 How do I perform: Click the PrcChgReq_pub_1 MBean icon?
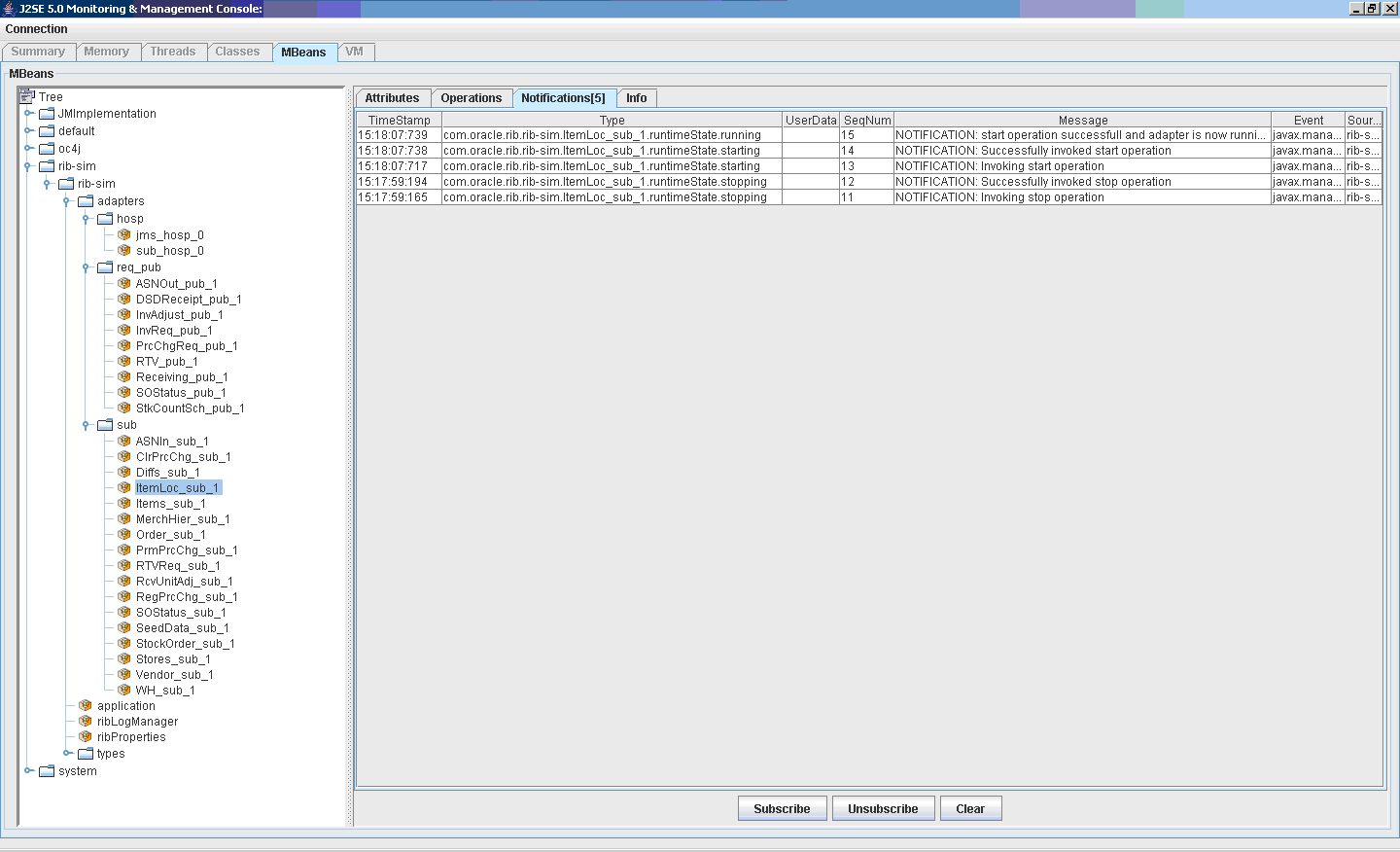click(x=124, y=345)
